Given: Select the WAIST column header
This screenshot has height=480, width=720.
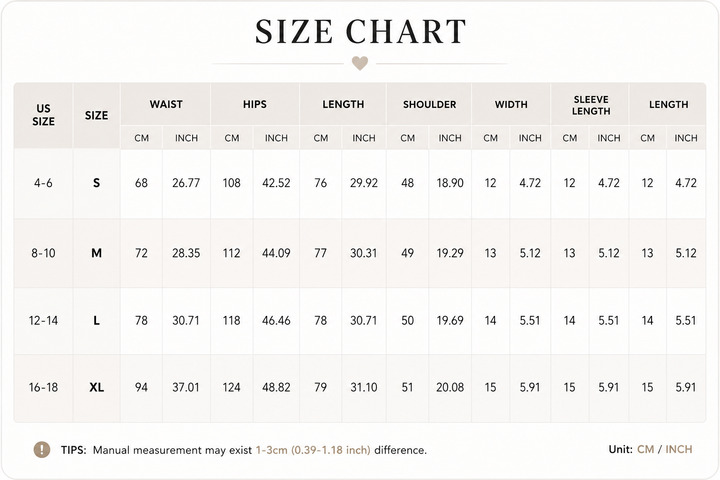Looking at the screenshot, I should point(166,104).
